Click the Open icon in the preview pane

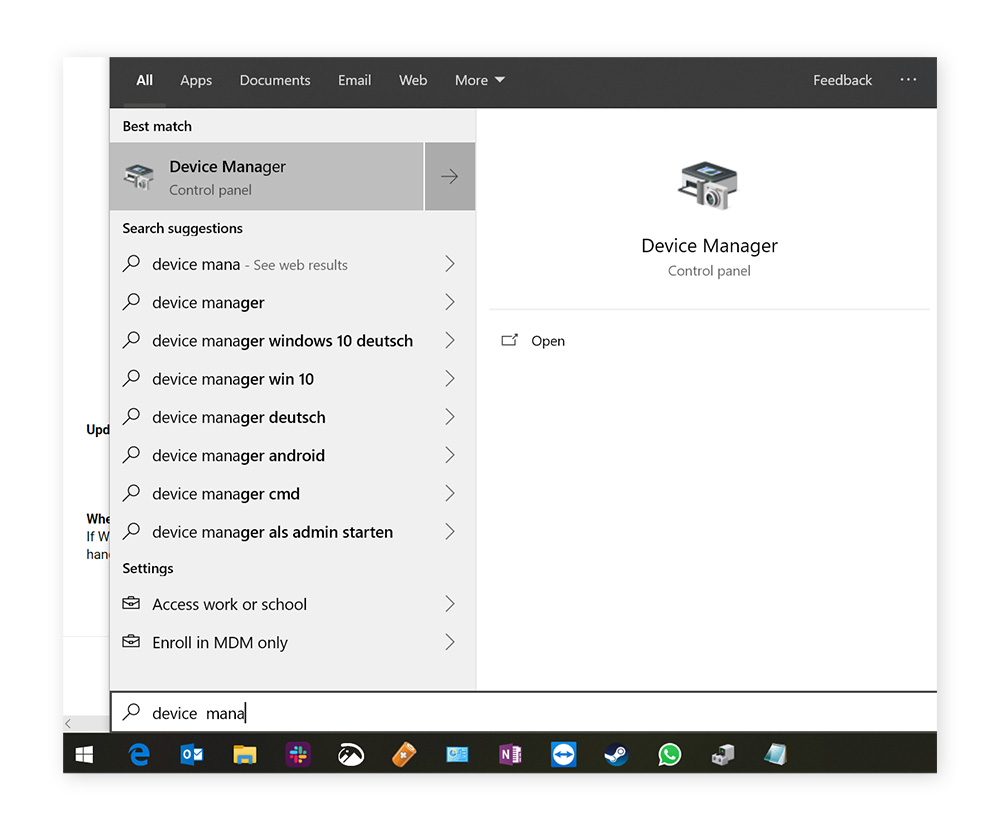click(x=510, y=341)
